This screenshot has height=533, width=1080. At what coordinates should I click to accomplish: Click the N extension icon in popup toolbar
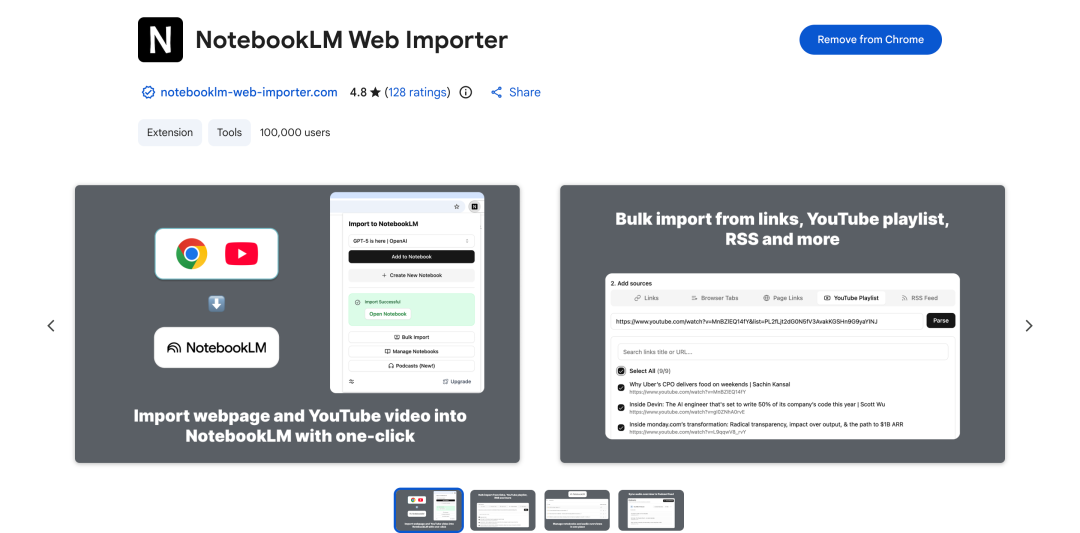pyautogui.click(x=475, y=207)
